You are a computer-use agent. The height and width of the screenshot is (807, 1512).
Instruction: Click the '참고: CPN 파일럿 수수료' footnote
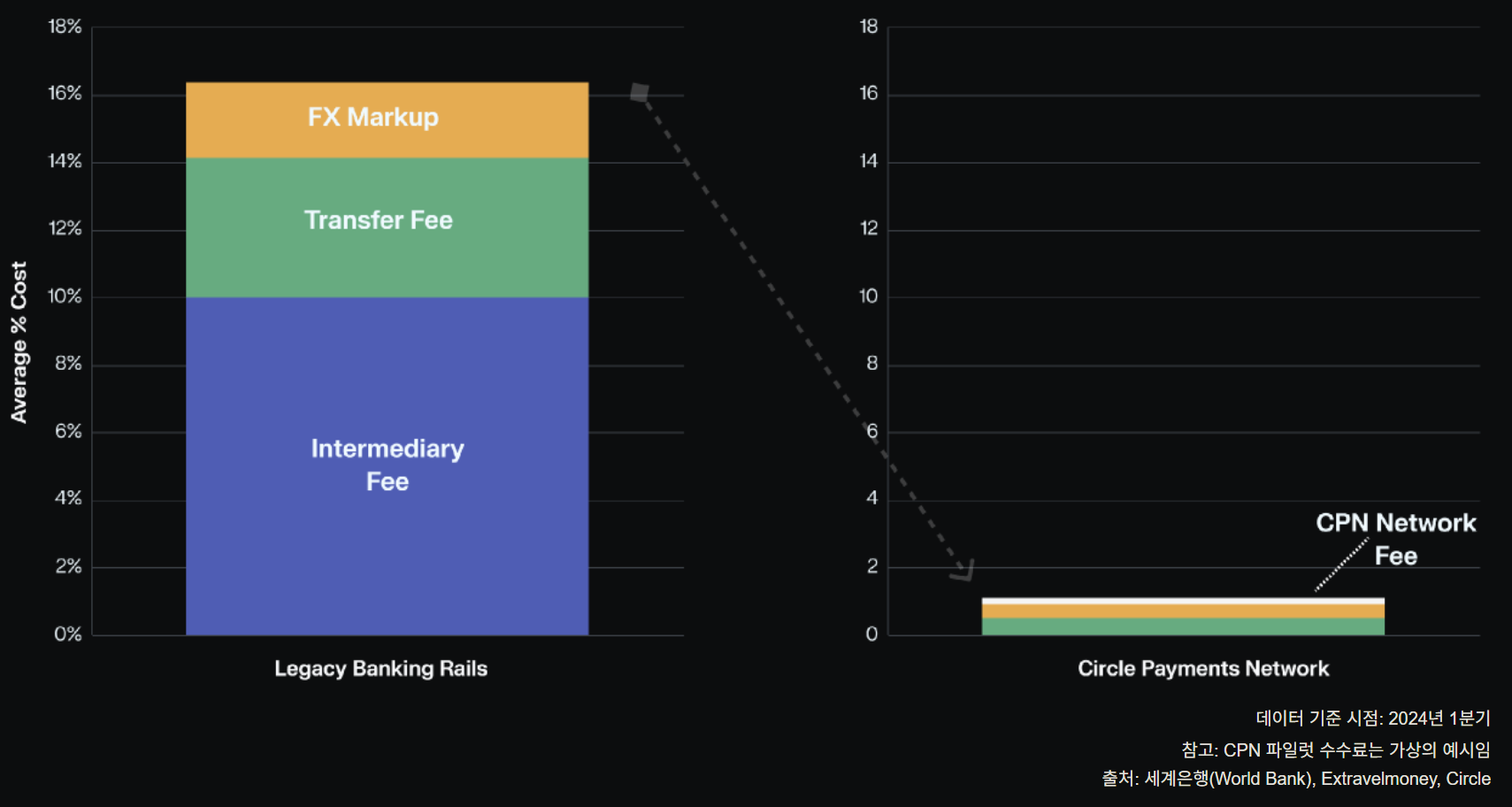(1336, 749)
